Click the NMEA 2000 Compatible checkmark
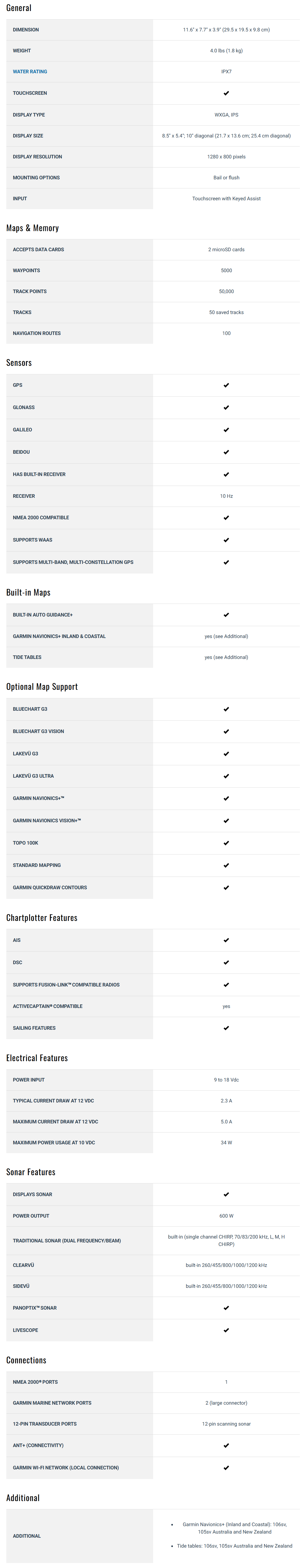Image resolution: width=304 pixels, height=1568 pixels. [x=226, y=518]
